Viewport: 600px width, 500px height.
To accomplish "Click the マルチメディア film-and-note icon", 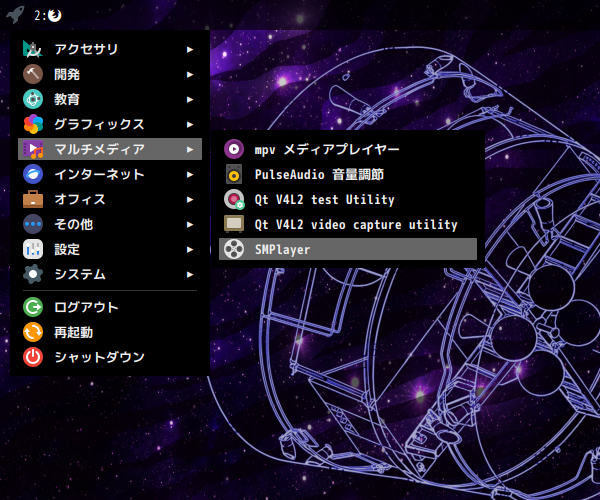I will tap(33, 149).
